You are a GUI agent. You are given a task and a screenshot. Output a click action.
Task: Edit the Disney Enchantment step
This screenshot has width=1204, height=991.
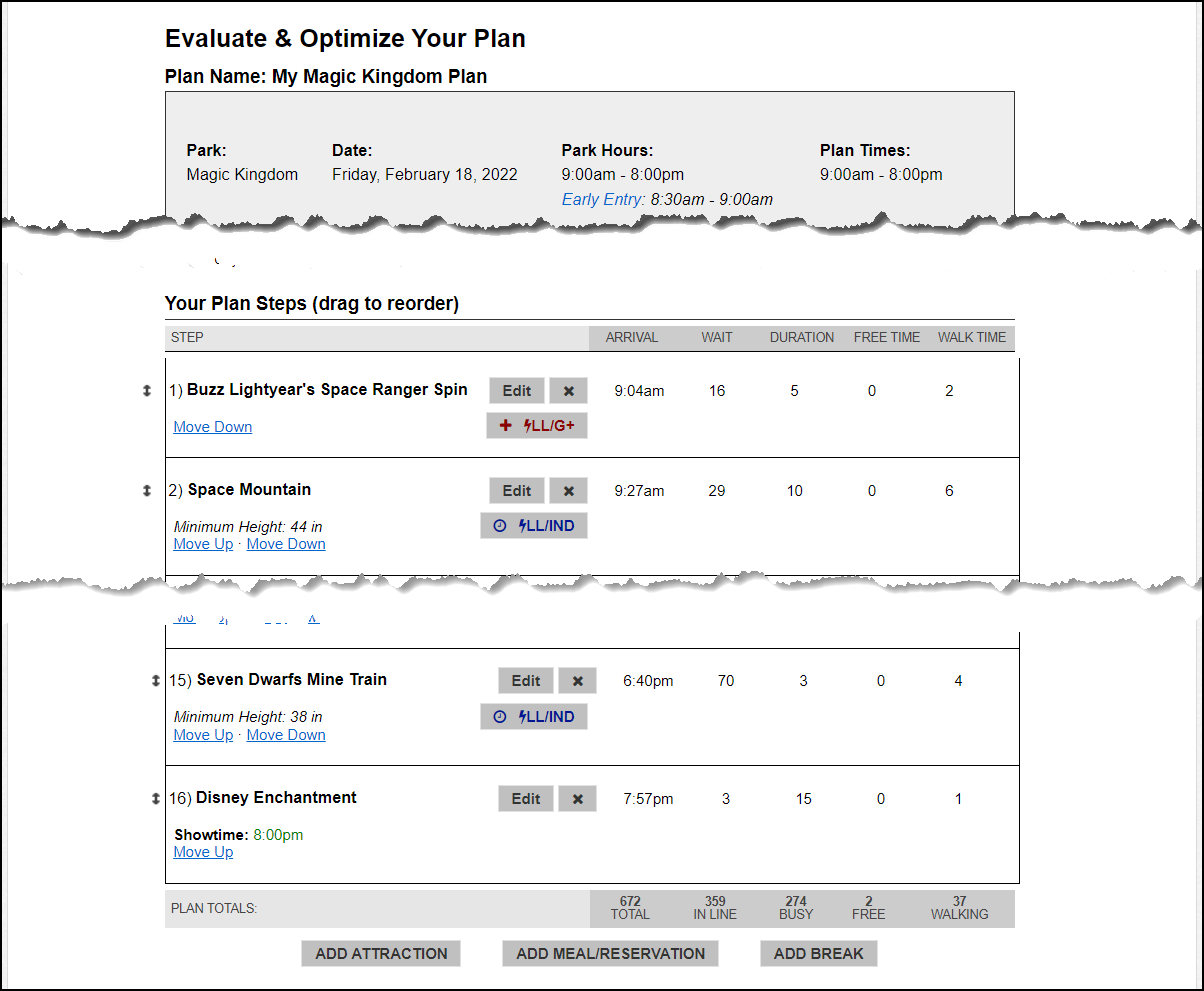point(526,799)
